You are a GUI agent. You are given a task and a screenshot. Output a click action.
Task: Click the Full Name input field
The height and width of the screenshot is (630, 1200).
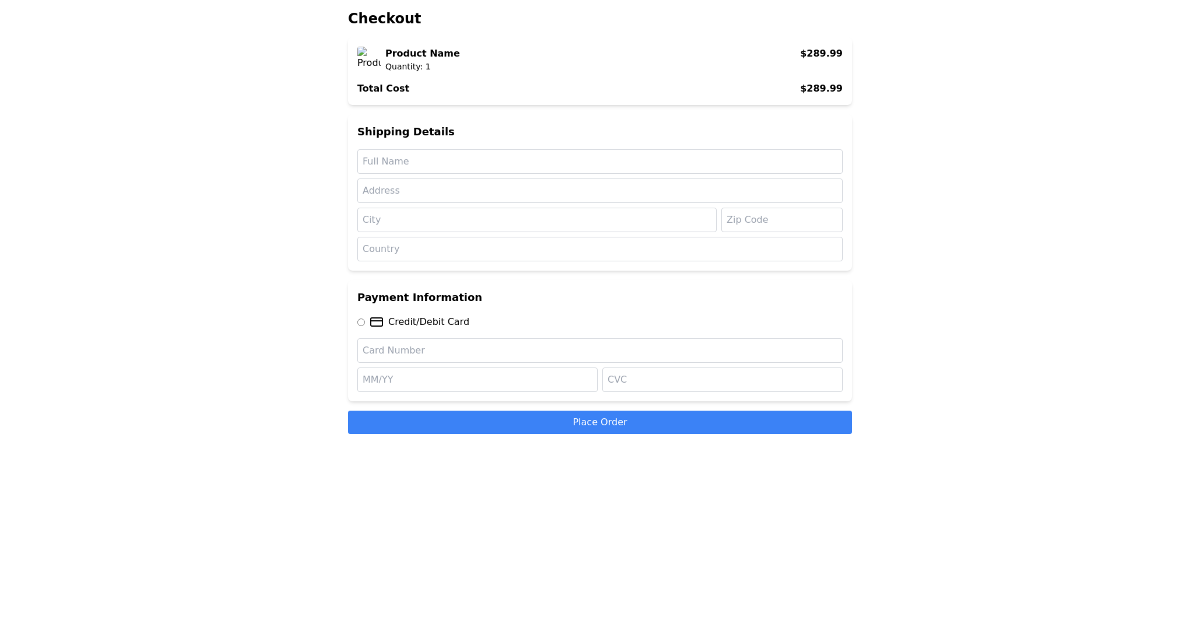pos(600,161)
